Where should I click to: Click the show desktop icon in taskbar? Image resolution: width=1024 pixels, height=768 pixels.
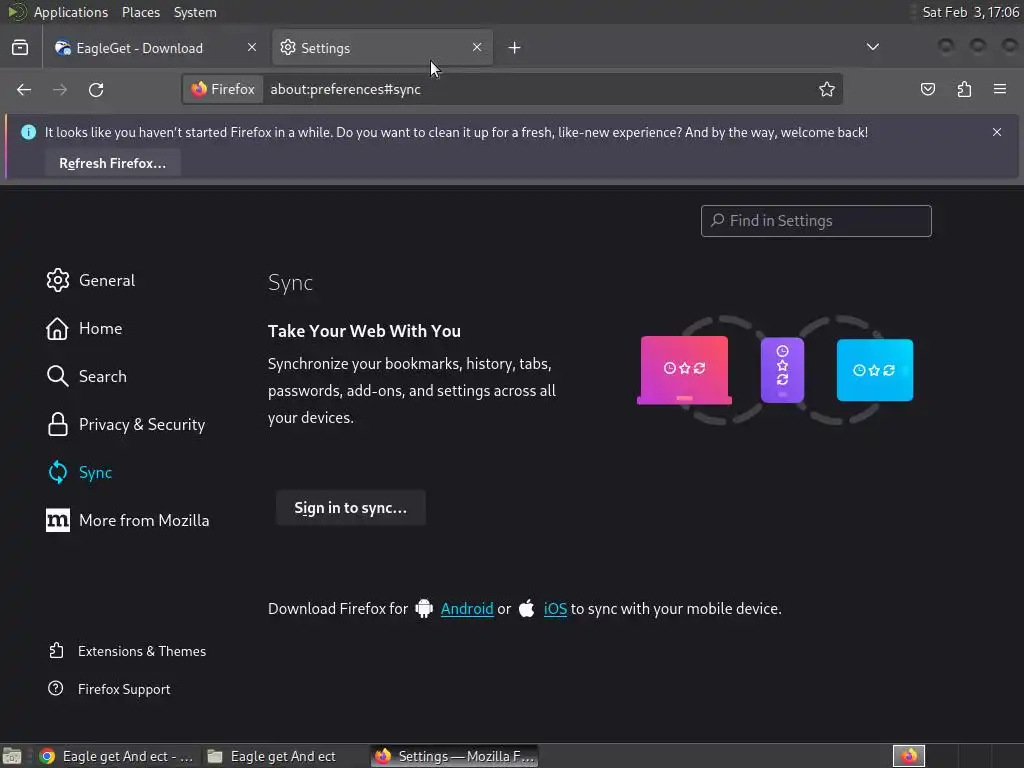click(x=12, y=756)
